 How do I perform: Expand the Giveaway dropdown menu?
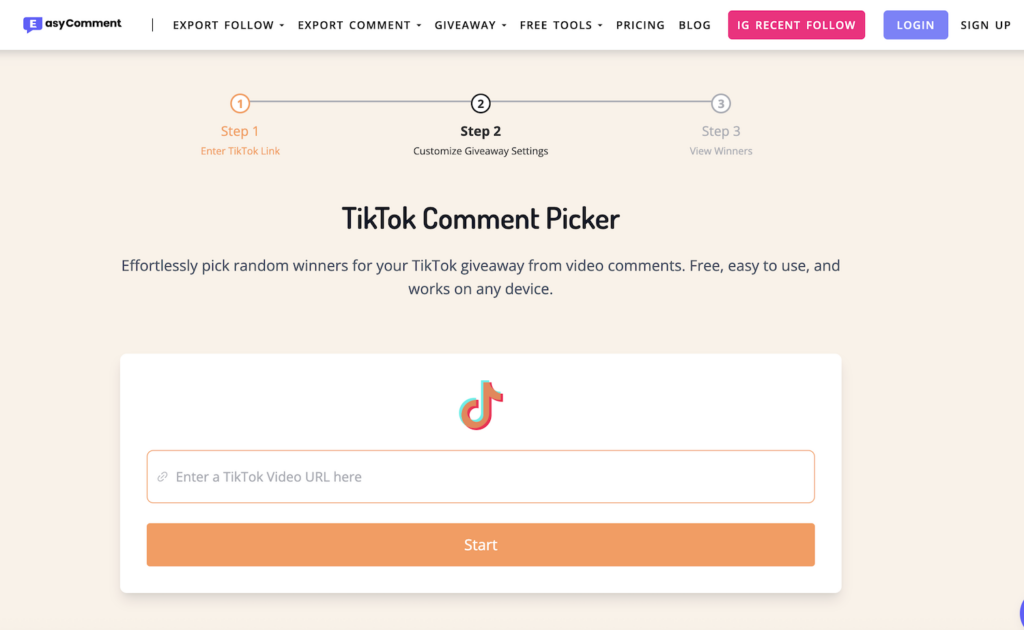(470, 25)
